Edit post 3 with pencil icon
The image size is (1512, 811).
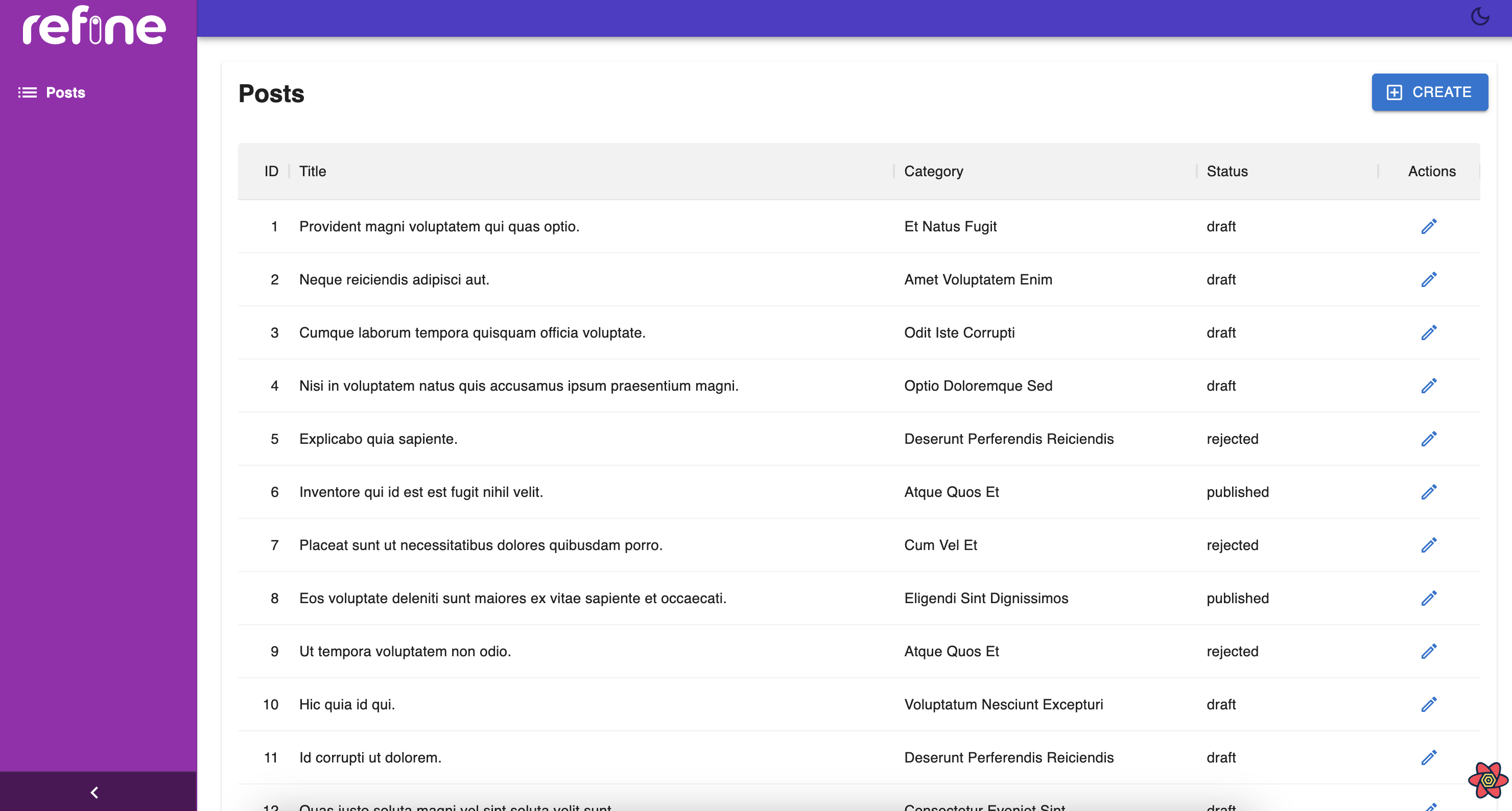pos(1429,333)
